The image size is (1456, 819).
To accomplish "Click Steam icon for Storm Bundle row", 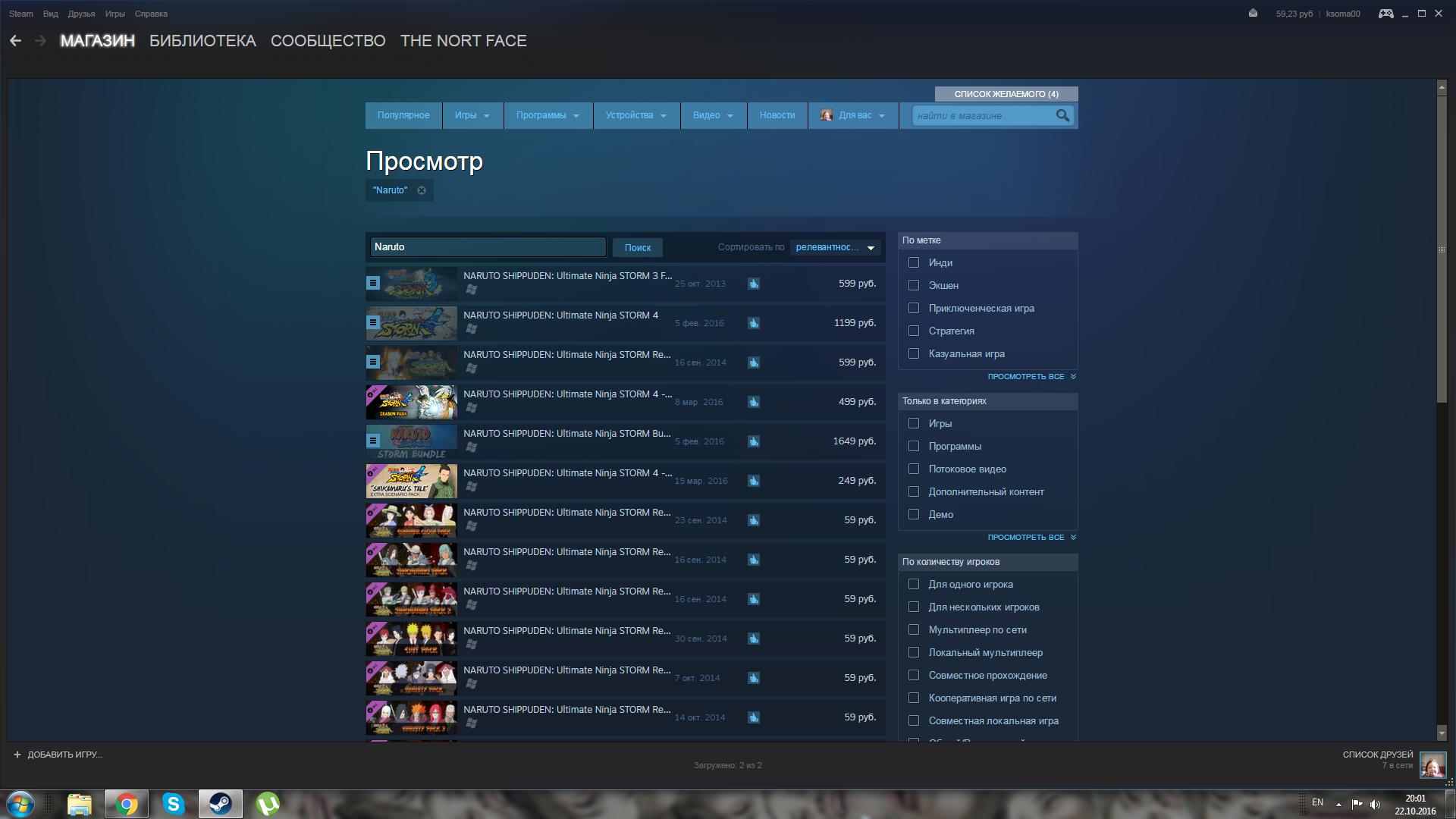I will pos(754,441).
